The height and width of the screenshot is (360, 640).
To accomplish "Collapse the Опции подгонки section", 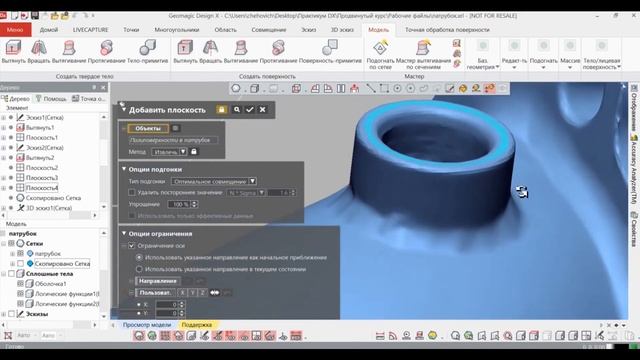I will [124, 169].
